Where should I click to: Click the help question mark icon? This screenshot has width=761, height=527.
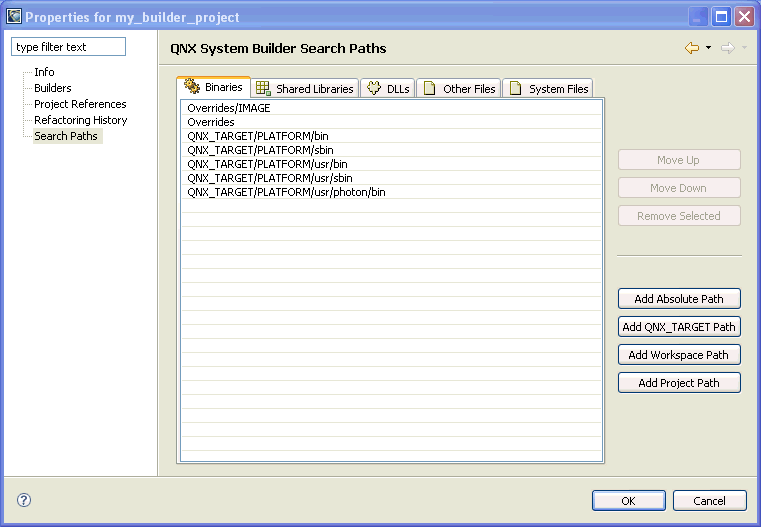point(24,501)
